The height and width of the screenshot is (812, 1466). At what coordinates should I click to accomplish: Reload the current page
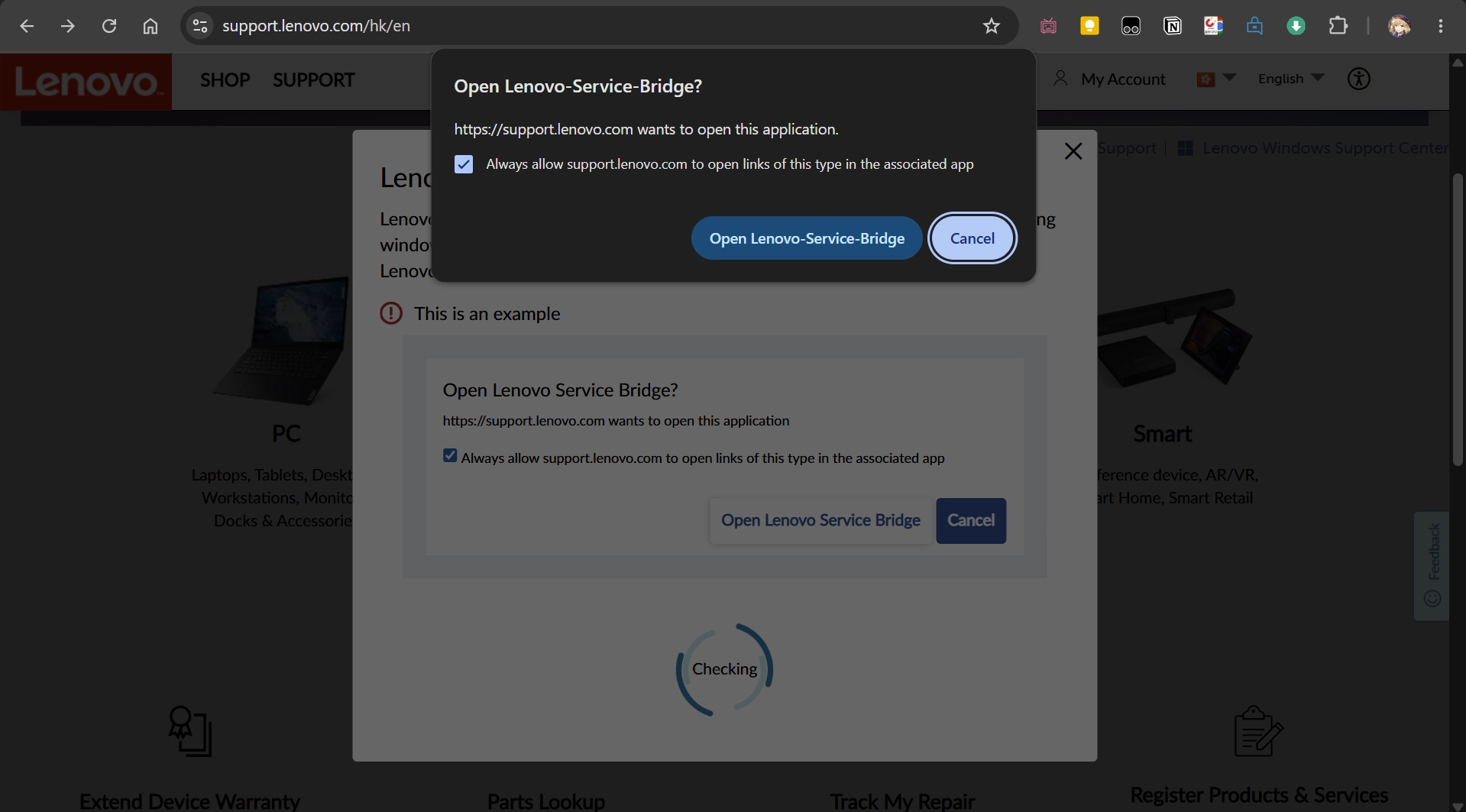(109, 26)
